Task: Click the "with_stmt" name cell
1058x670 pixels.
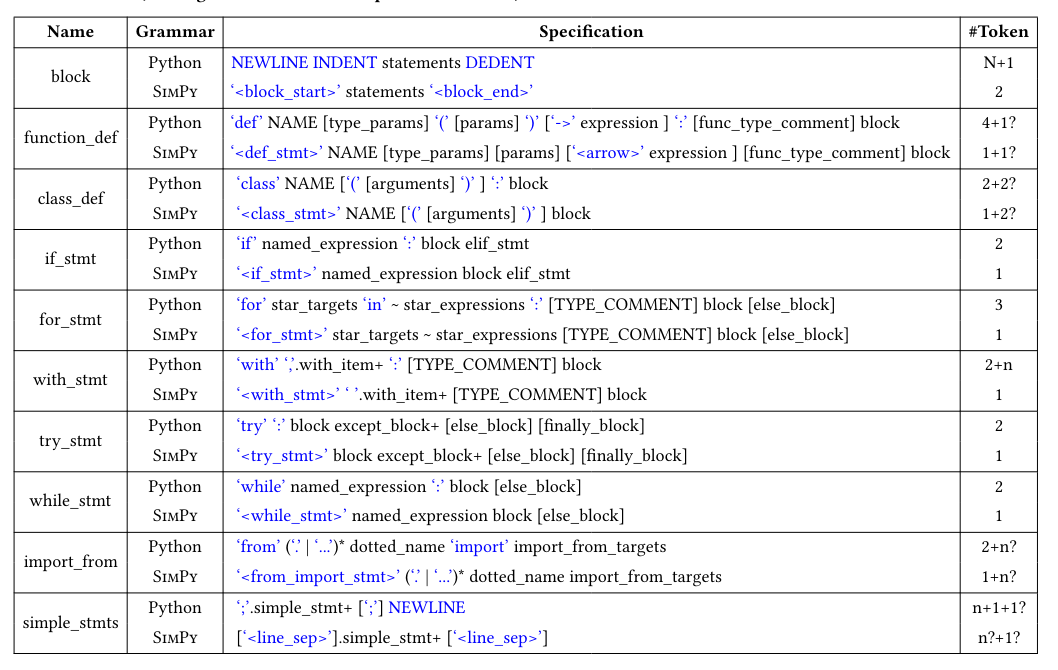Action: [70, 379]
